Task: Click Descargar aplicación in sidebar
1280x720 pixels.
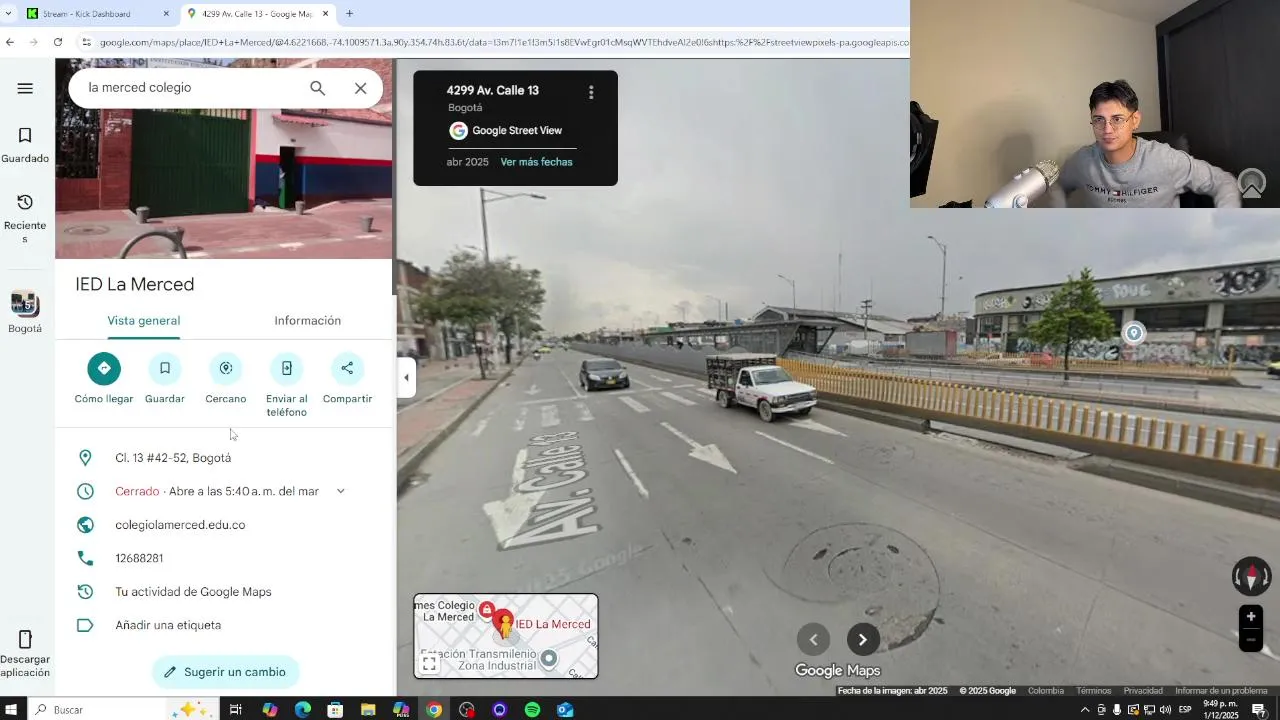Action: pyautogui.click(x=25, y=653)
